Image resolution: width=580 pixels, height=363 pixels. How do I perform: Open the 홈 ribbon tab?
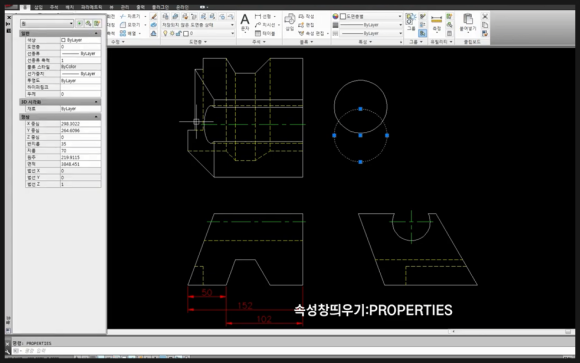point(24,7)
